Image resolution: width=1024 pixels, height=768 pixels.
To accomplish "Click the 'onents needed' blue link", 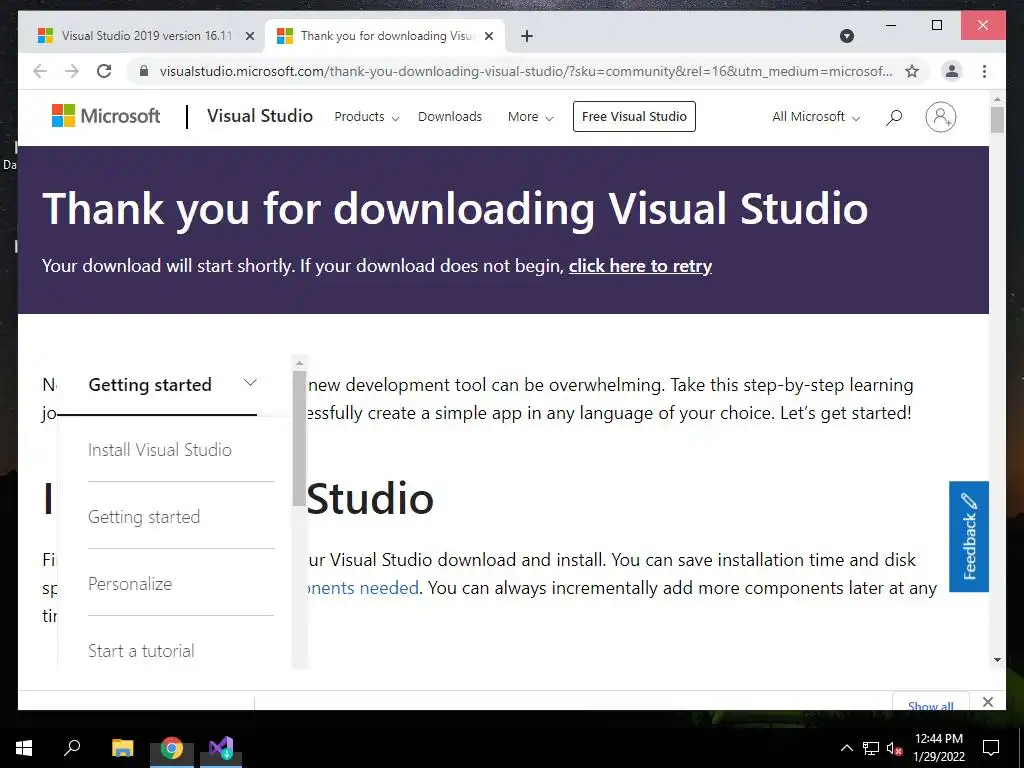I will (362, 588).
